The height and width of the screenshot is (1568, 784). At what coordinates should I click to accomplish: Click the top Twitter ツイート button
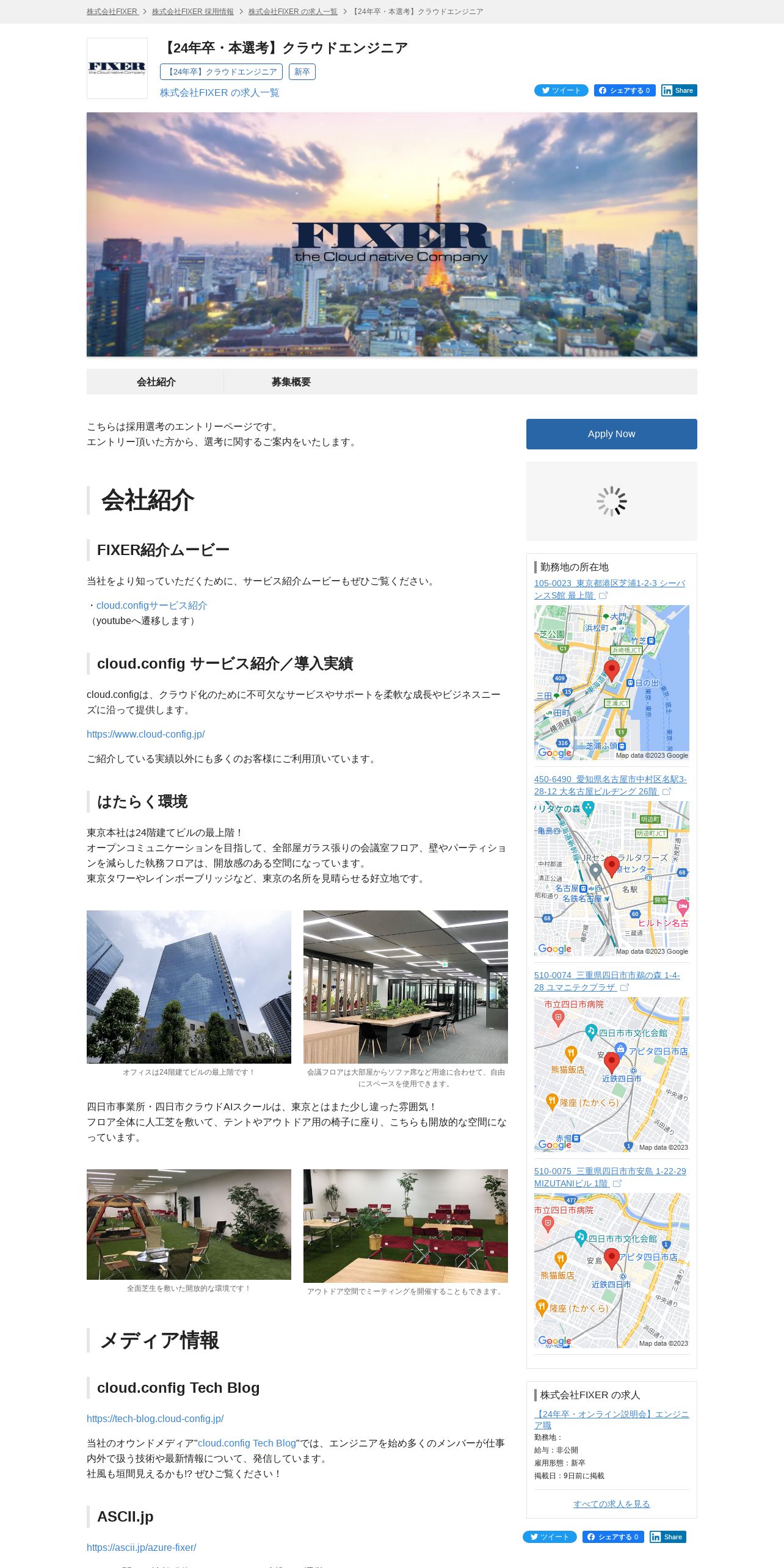pyautogui.click(x=561, y=90)
